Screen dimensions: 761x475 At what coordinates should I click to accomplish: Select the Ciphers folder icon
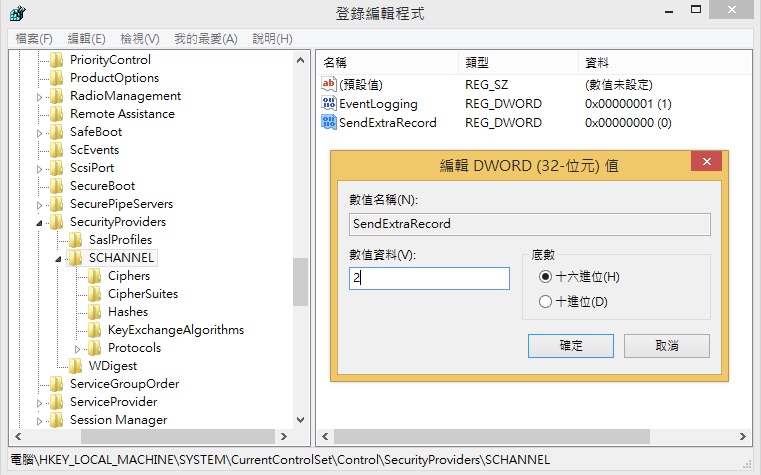click(x=95, y=276)
